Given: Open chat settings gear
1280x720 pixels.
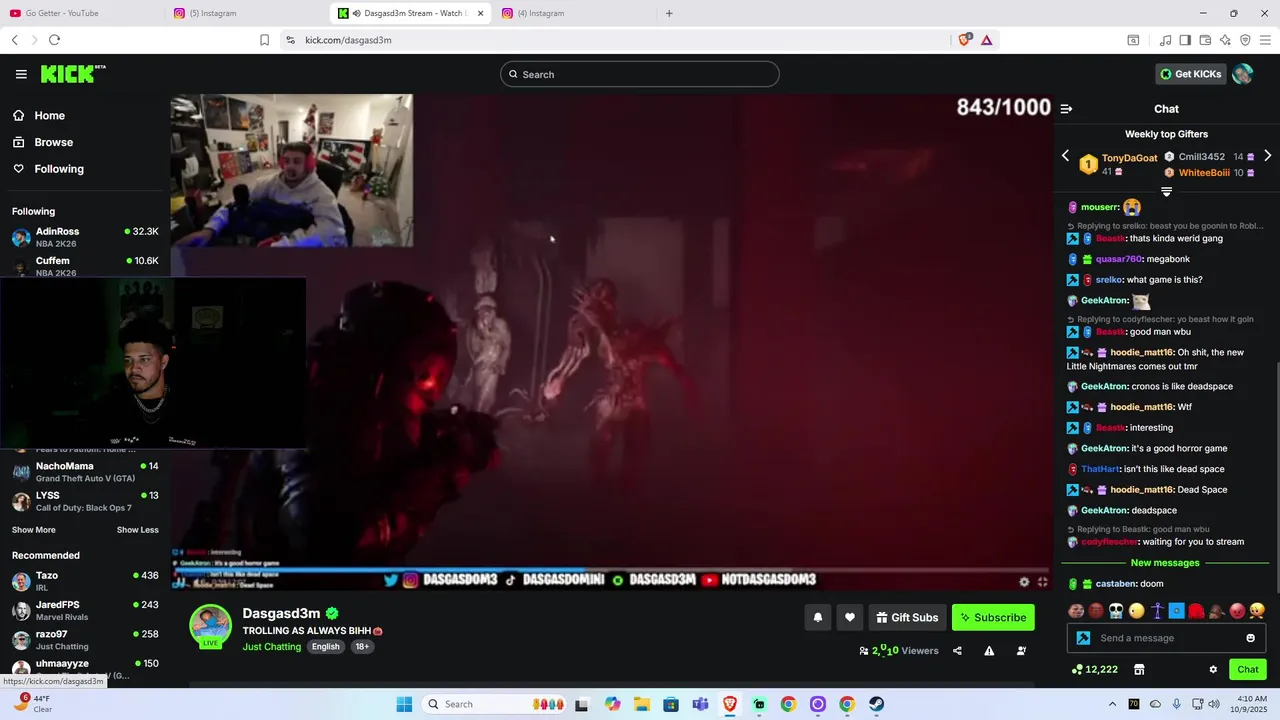Looking at the screenshot, I should [x=1213, y=670].
